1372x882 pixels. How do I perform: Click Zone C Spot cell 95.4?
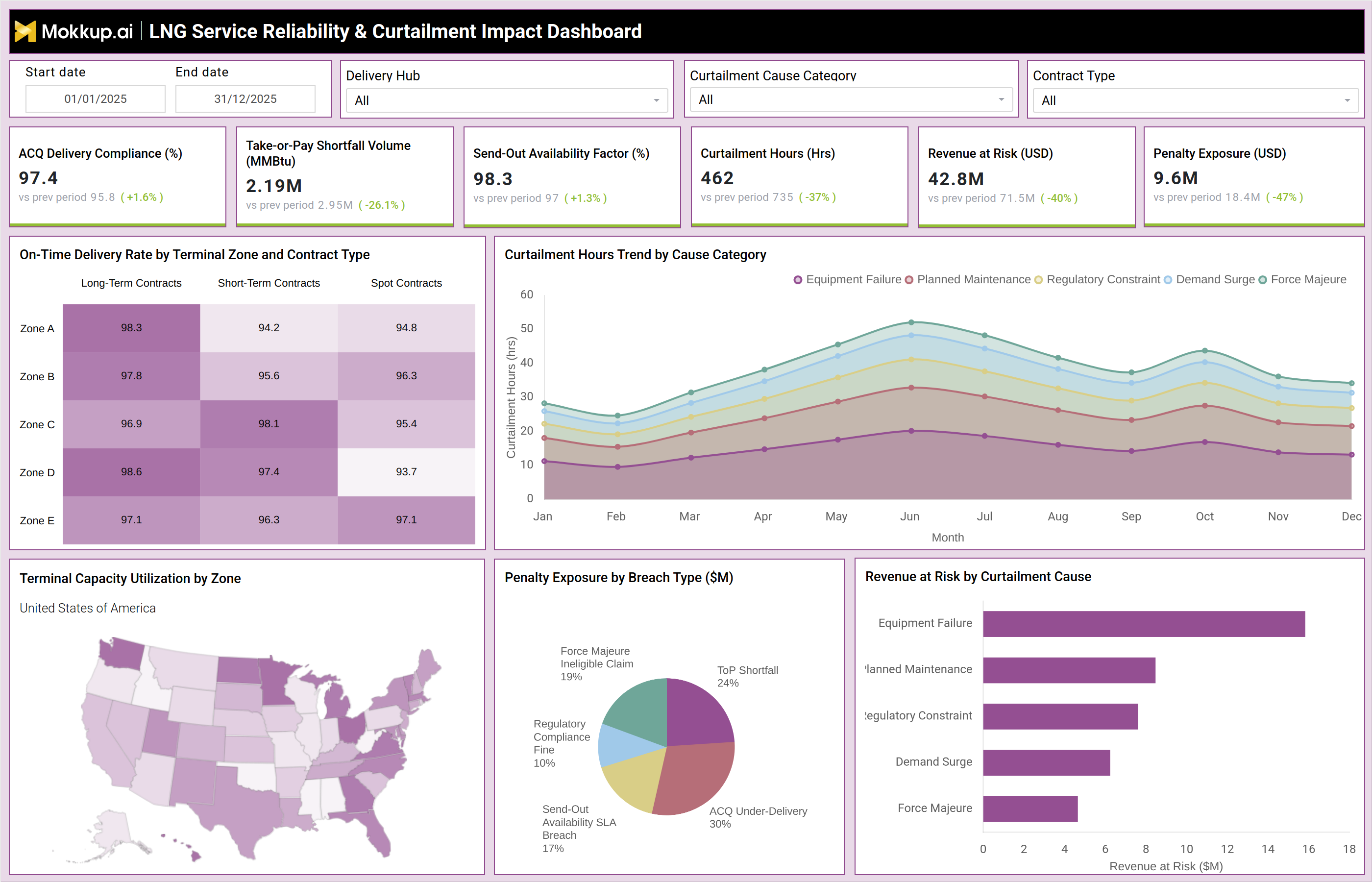pyautogui.click(x=406, y=424)
